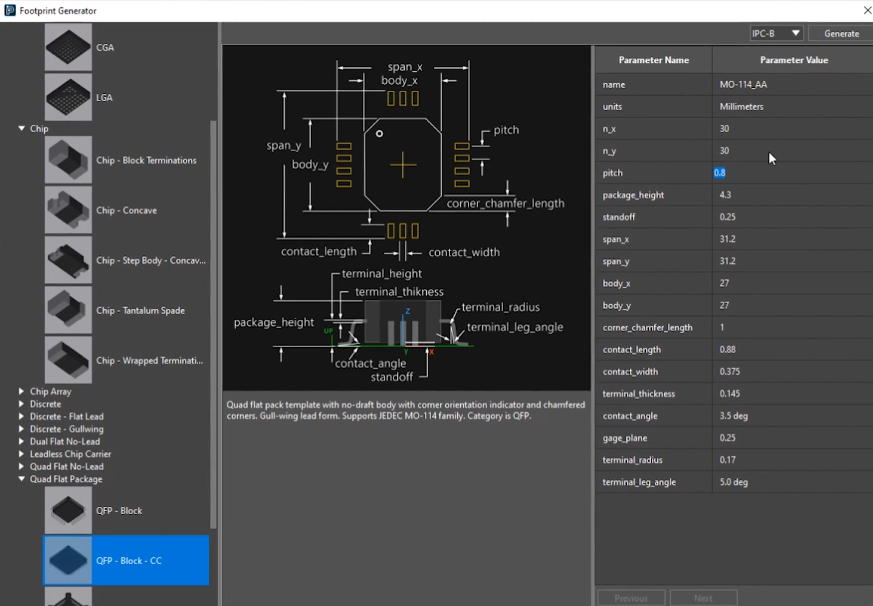Expand the Chip Array category
Image resolution: width=873 pixels, height=606 pixels.
click(22, 392)
